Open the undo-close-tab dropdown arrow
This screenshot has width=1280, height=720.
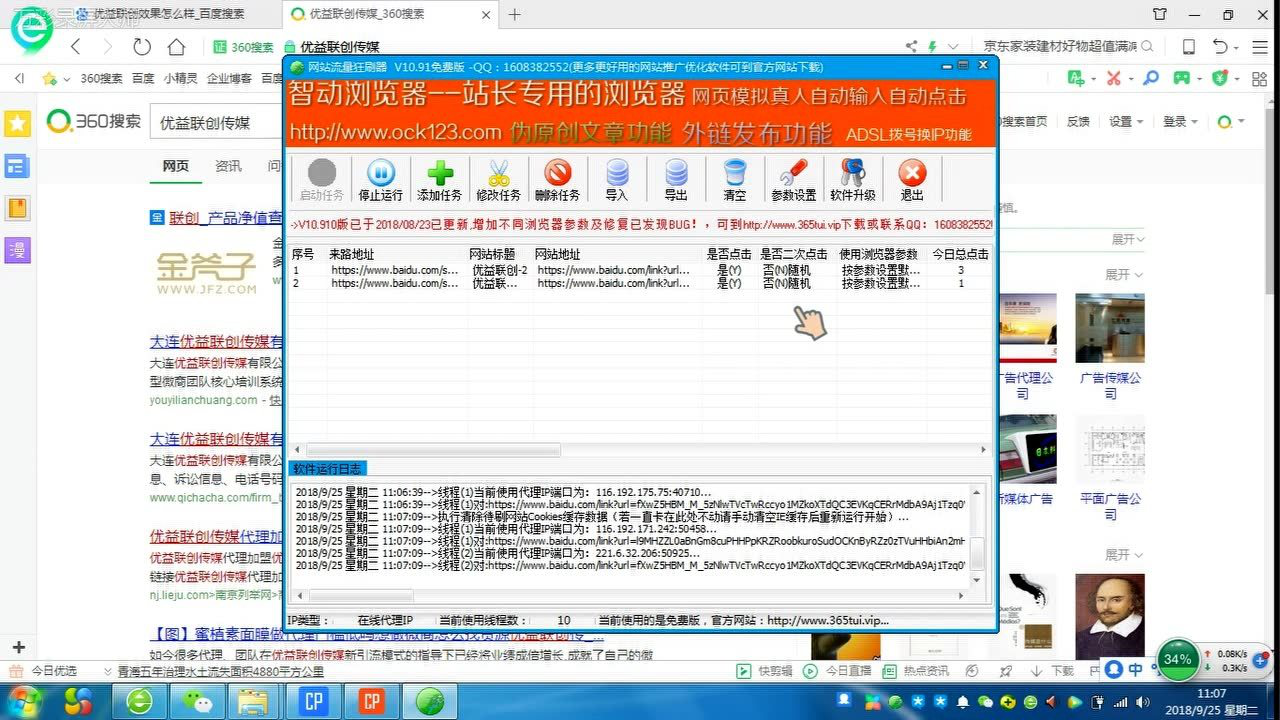click(1238, 47)
